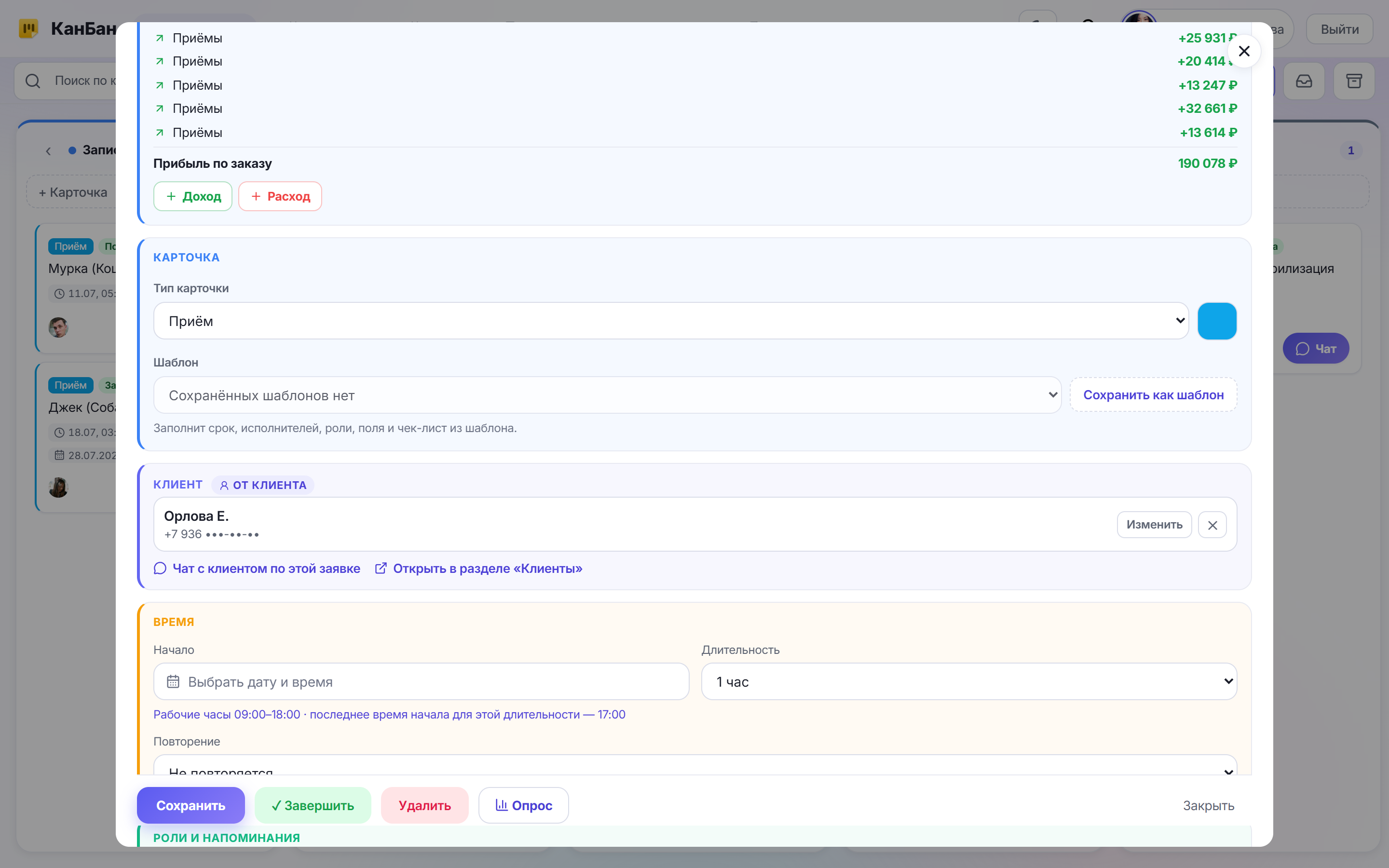Click the Приёмы row with +32 661 ₽
Viewport: 1389px width, 868px height.
tap(695, 108)
